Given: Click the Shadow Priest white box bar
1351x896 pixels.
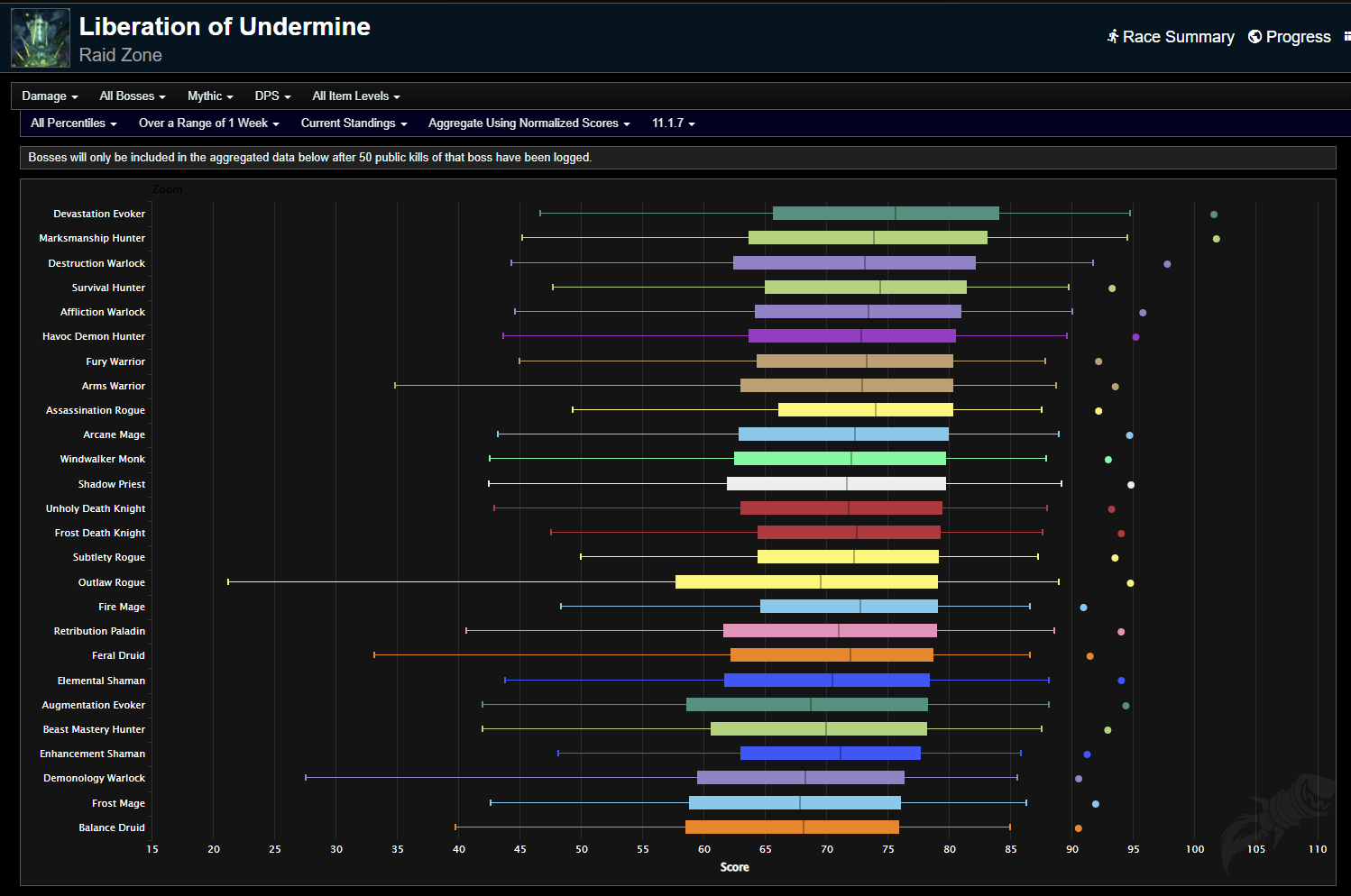Looking at the screenshot, I should coord(836,484).
